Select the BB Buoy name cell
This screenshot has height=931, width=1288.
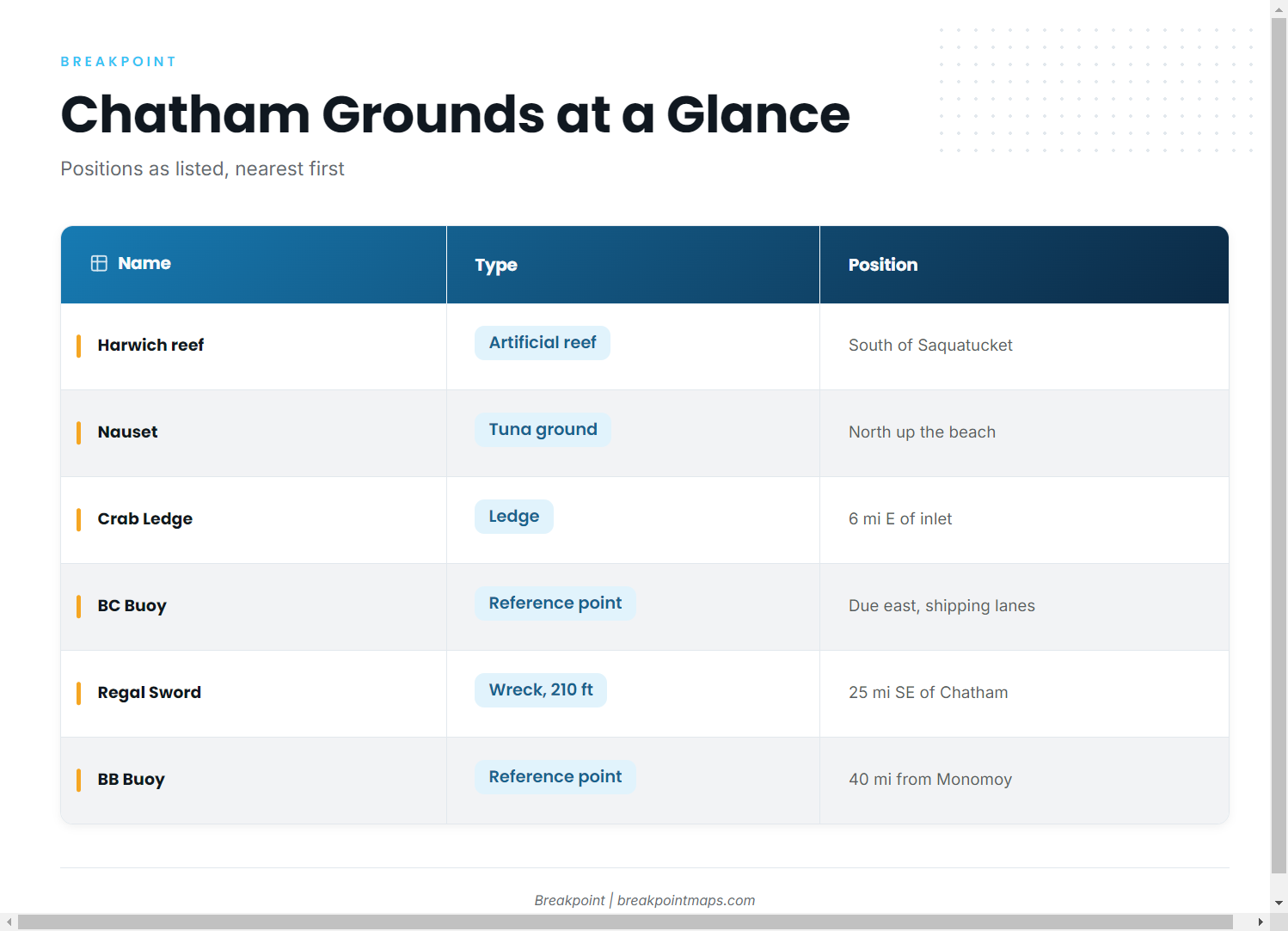pos(254,781)
